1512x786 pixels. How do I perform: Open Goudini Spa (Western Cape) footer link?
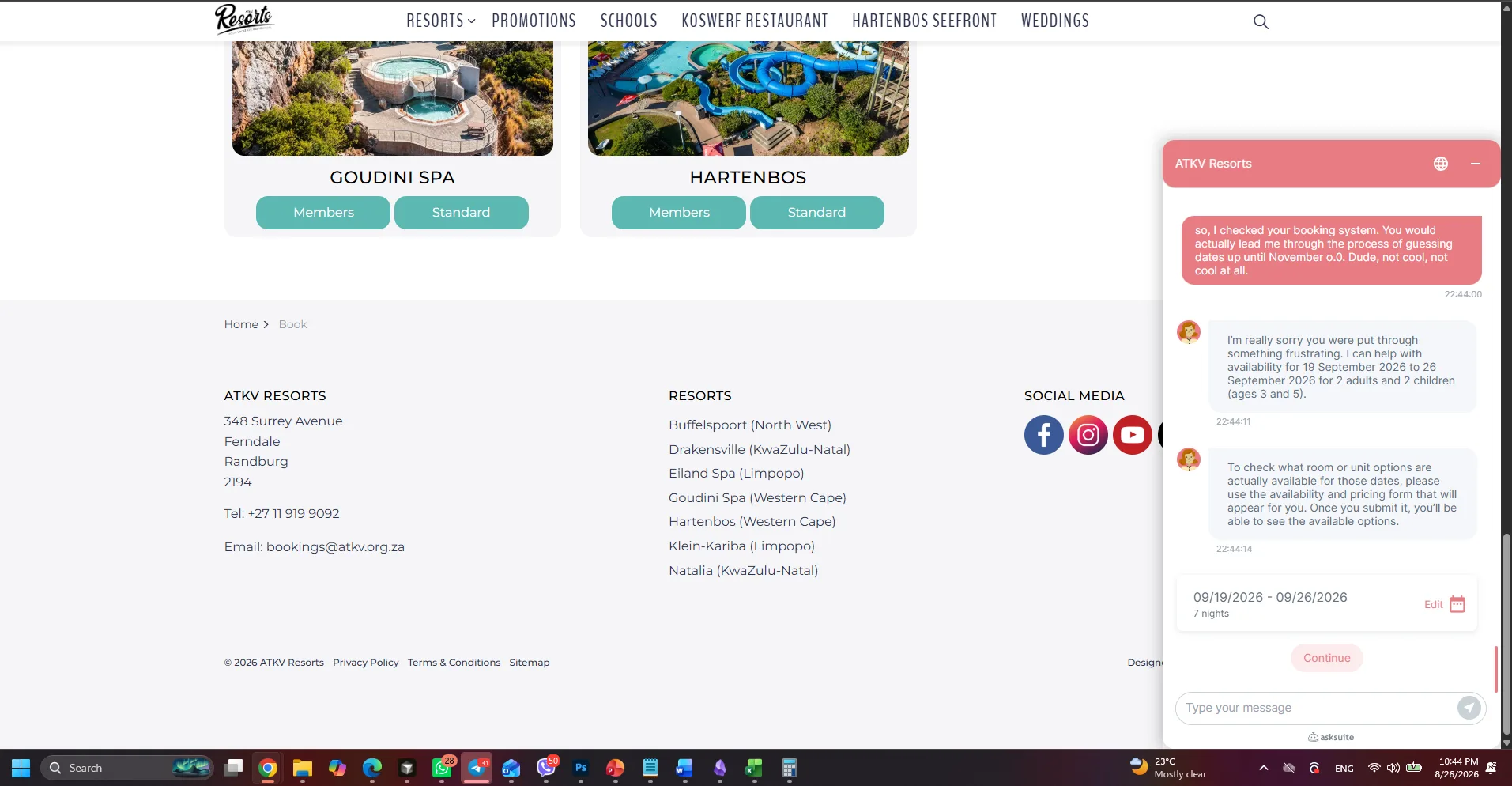(x=757, y=497)
